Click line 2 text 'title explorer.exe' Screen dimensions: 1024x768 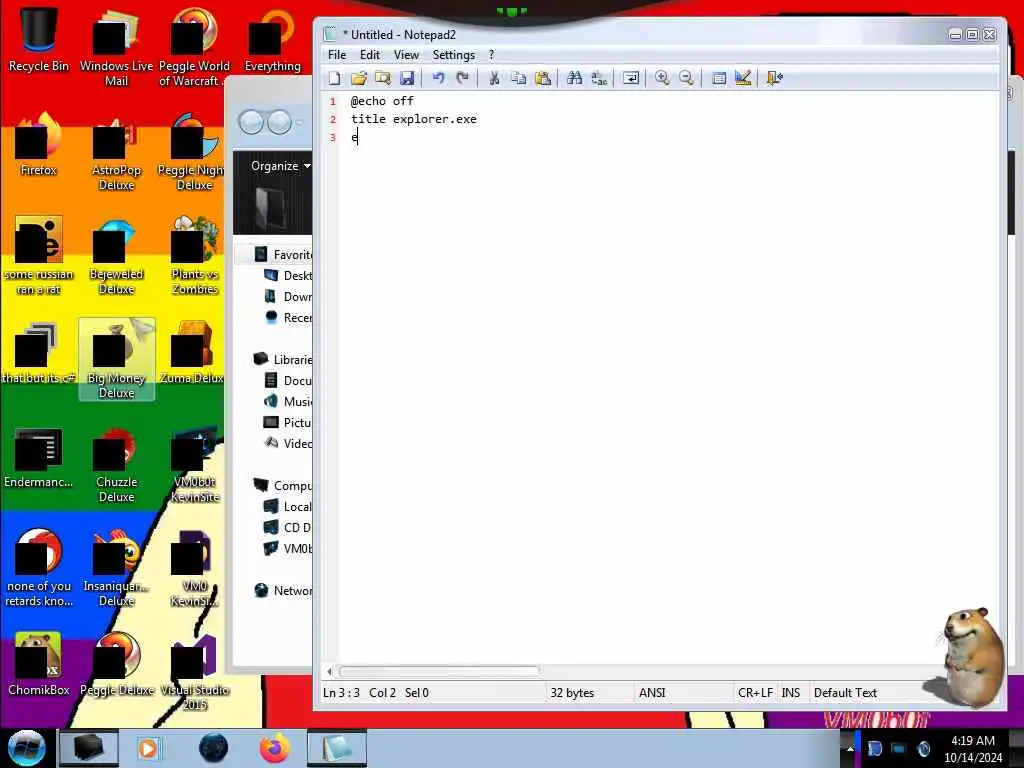pyautogui.click(x=413, y=119)
